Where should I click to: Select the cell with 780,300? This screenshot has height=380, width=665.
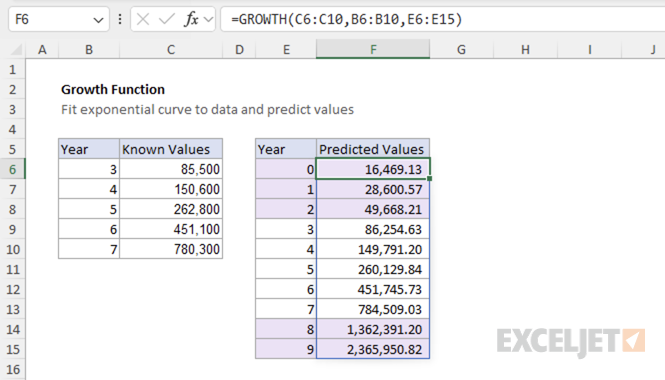coord(171,249)
